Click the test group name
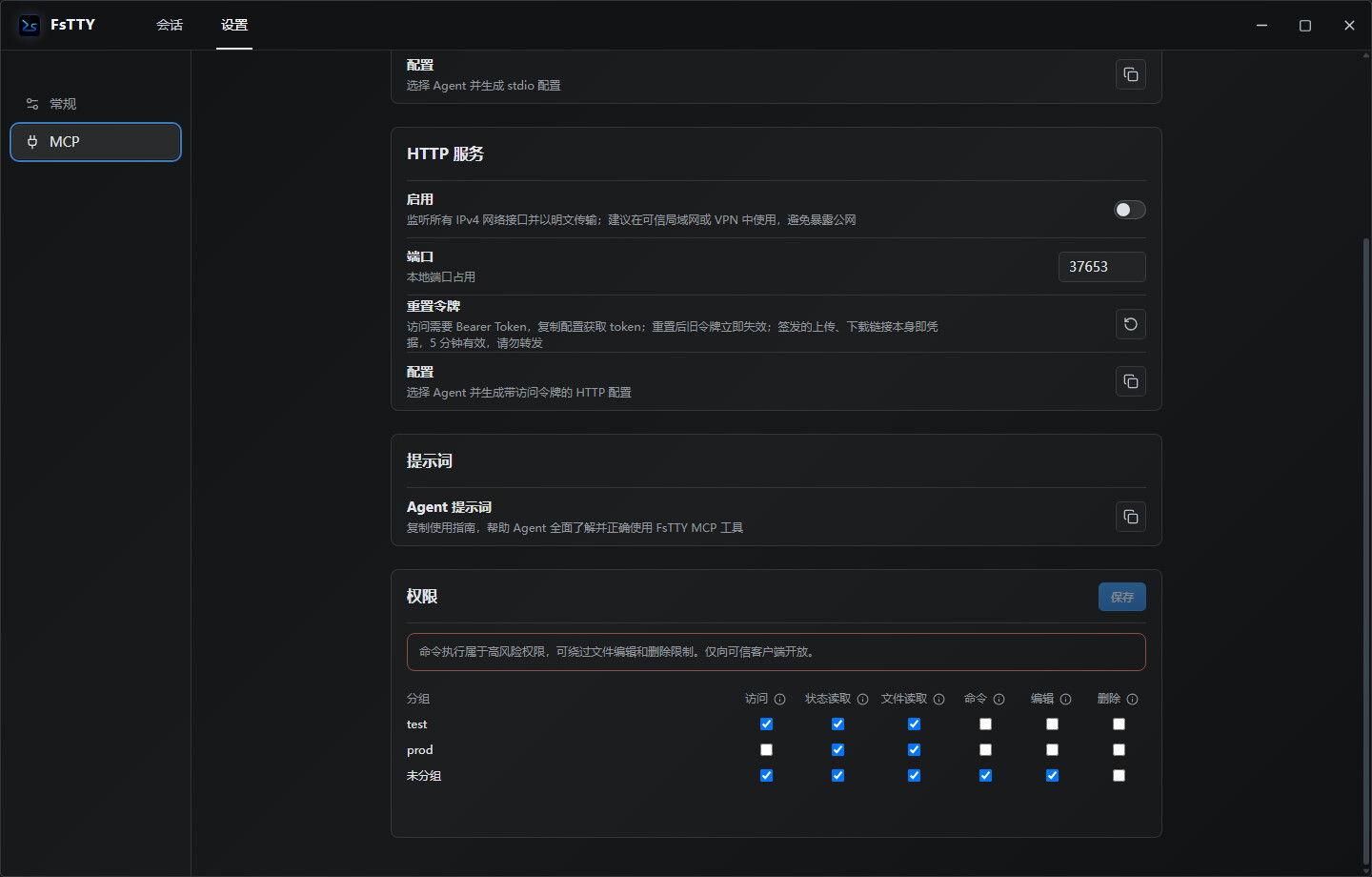The height and width of the screenshot is (877, 1372). (x=417, y=724)
